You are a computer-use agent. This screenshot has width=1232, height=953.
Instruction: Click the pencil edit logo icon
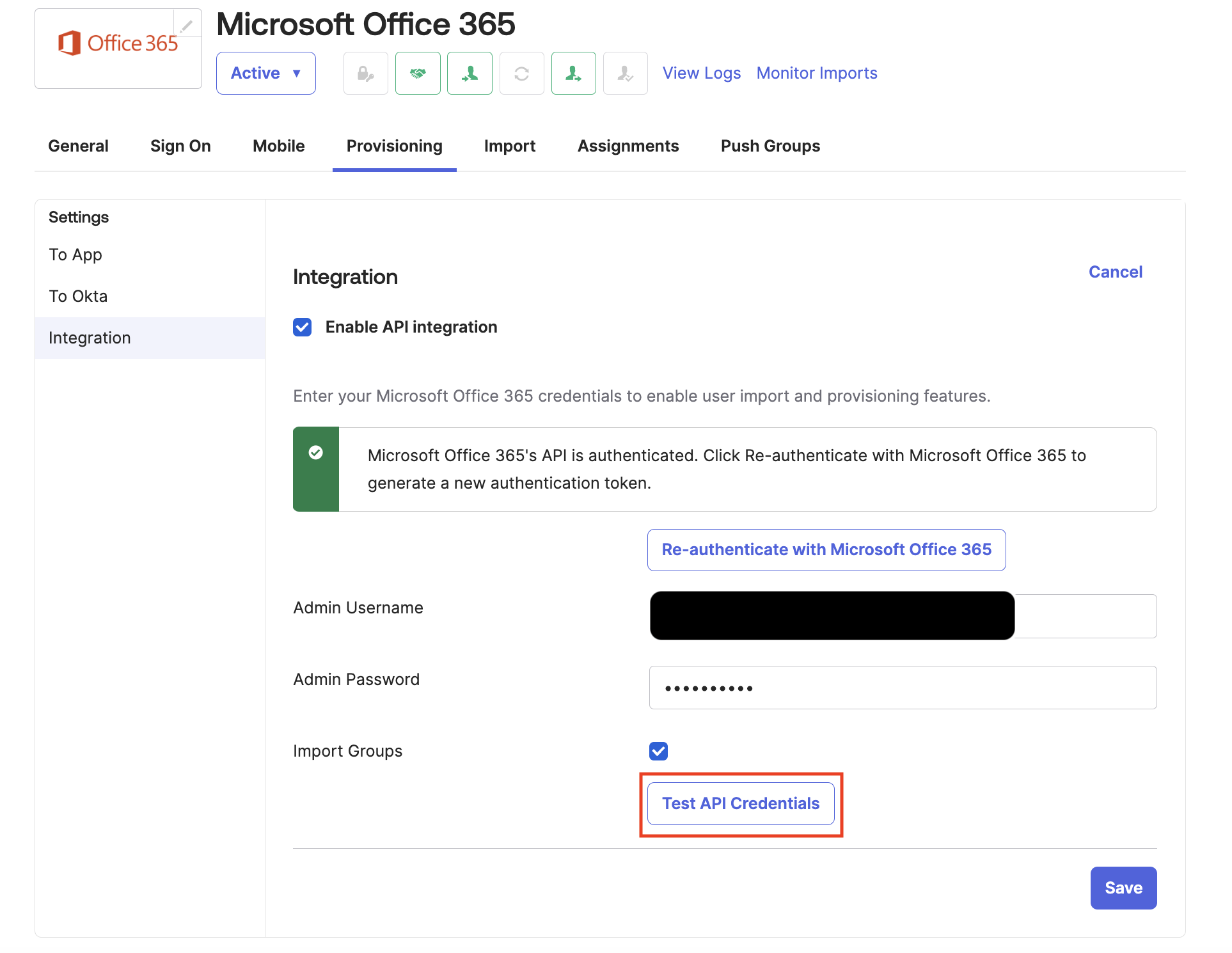click(187, 25)
